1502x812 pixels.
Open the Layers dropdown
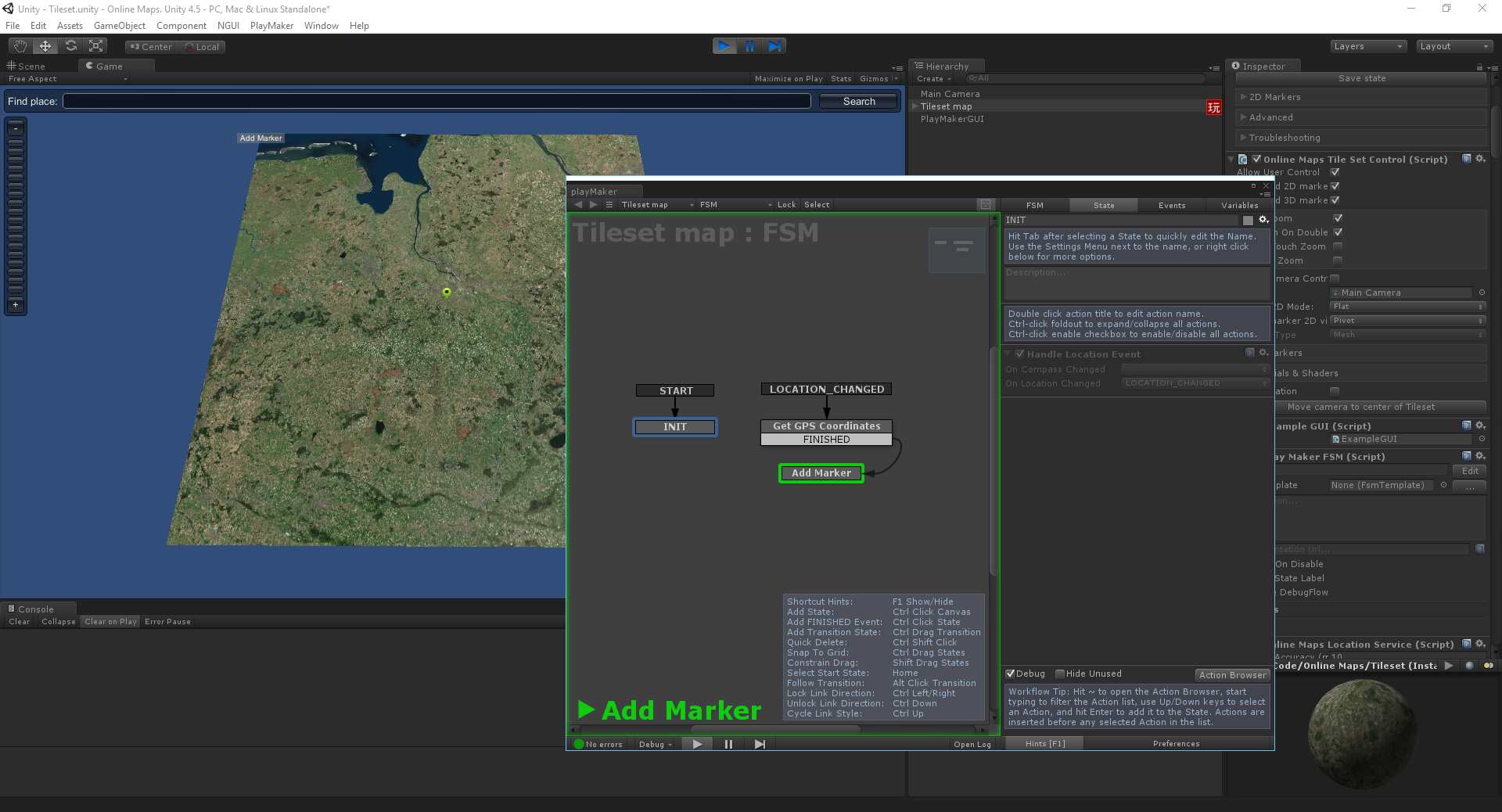point(1368,46)
